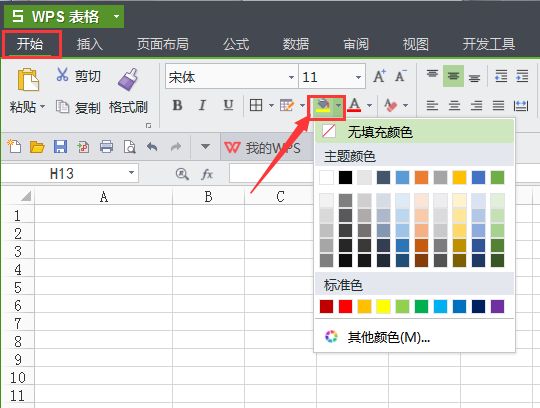The width and height of the screenshot is (540, 408).
Task: Open print preview icon
Action: tap(129, 147)
